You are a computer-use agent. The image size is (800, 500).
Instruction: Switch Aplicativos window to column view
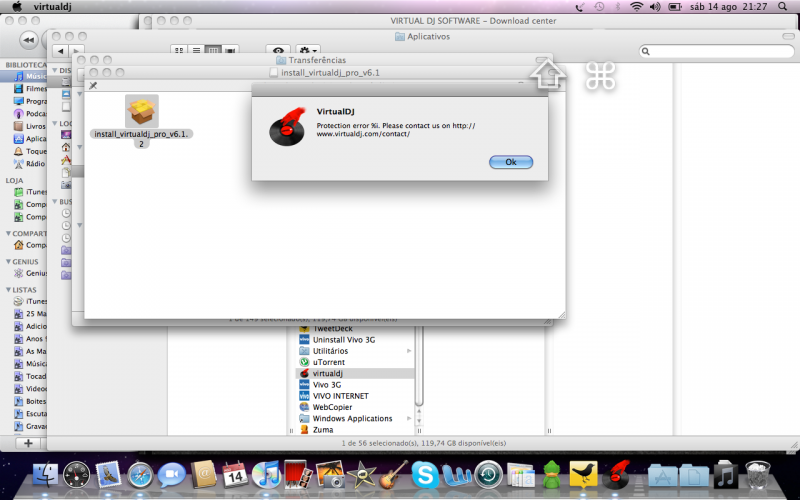tap(213, 51)
